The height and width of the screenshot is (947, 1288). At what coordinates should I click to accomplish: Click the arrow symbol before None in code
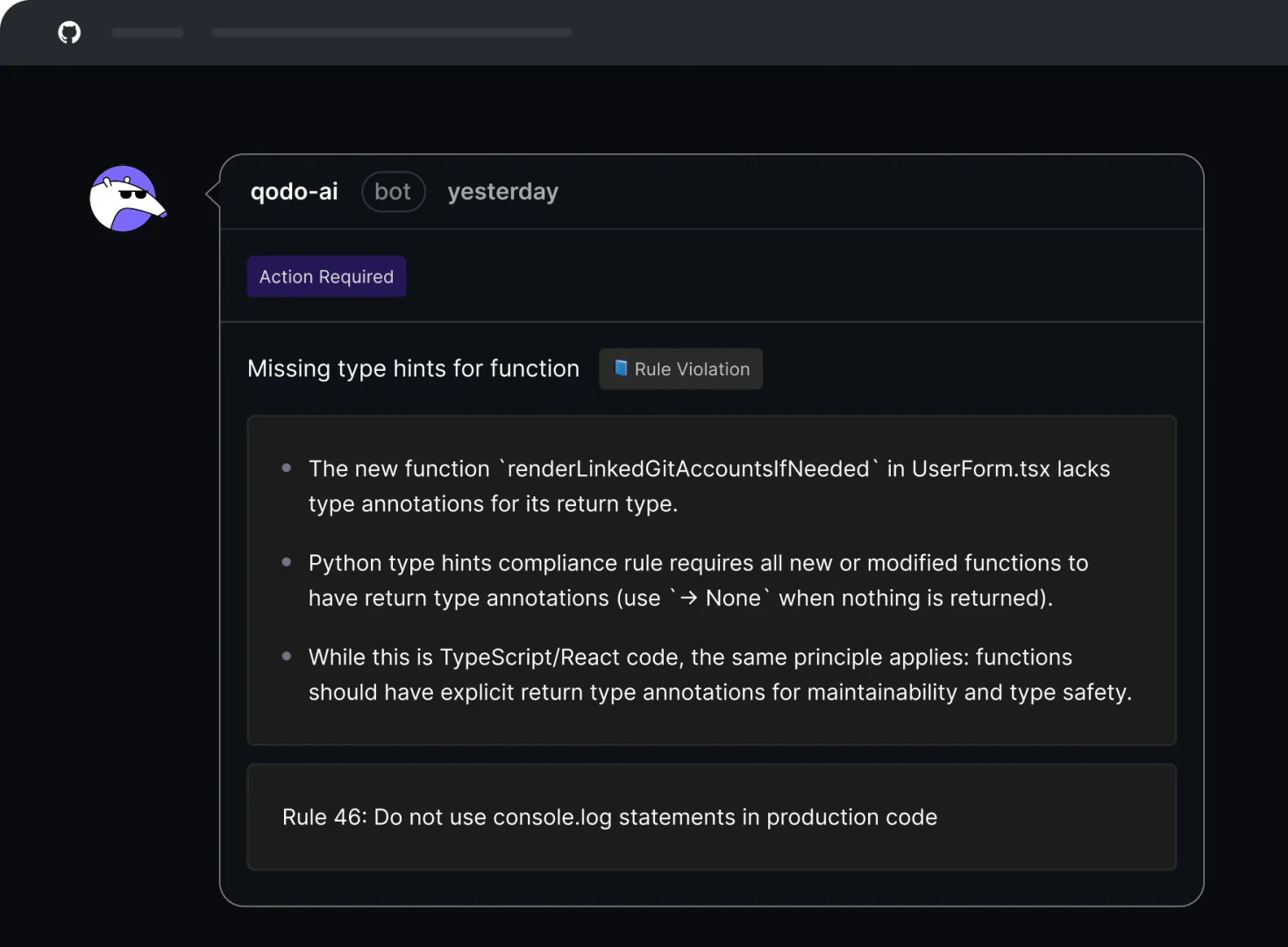689,598
